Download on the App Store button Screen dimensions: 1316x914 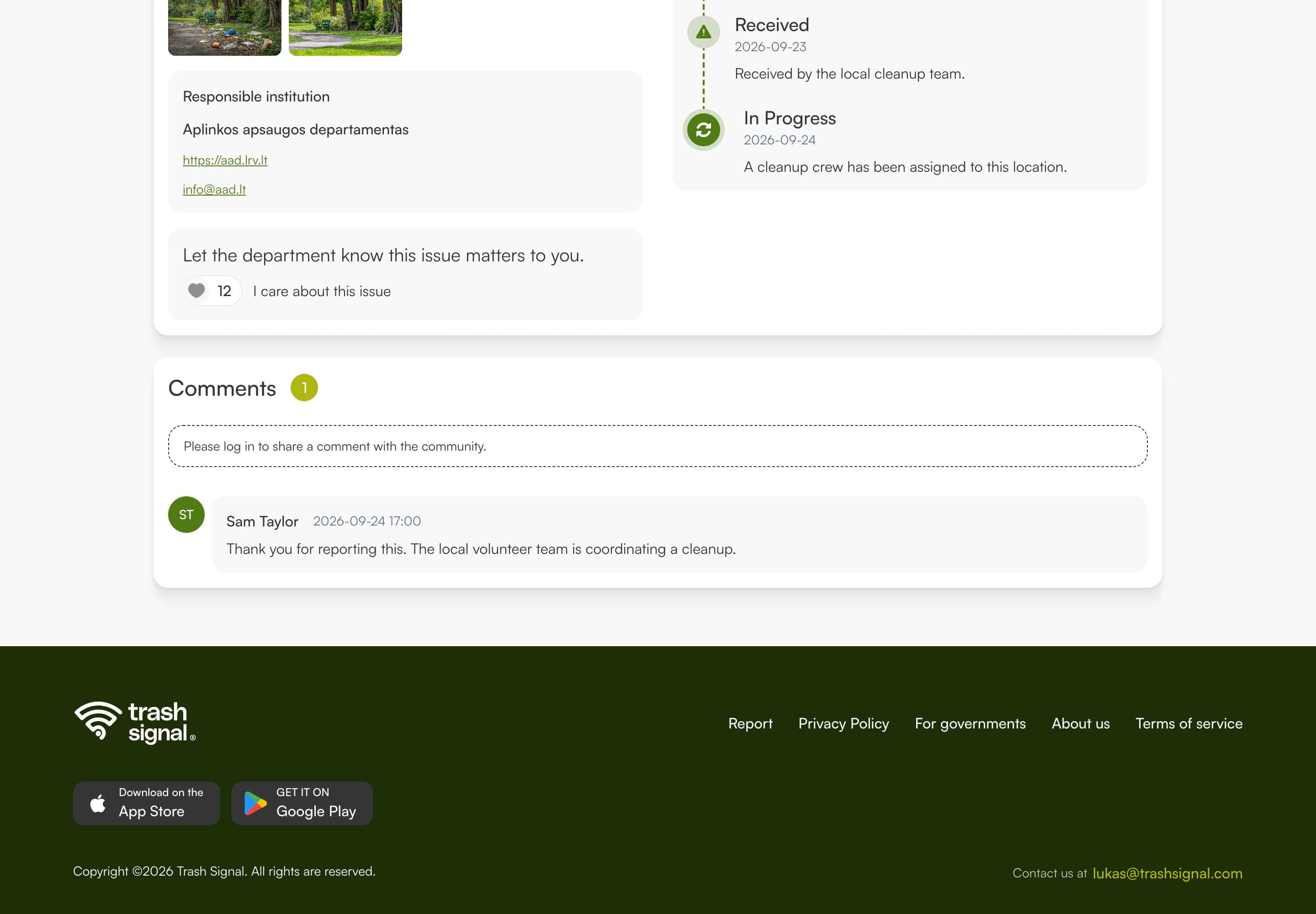(x=147, y=803)
